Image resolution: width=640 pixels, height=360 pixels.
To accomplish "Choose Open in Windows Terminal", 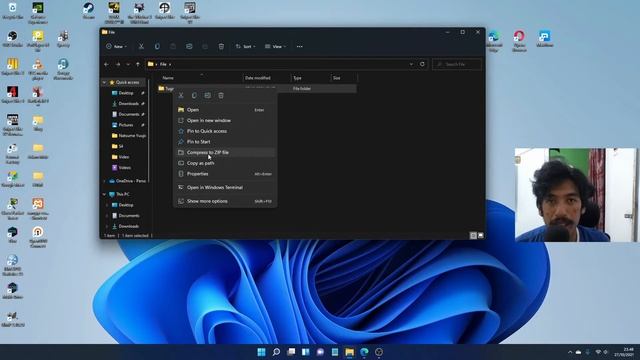I will [x=225, y=187].
